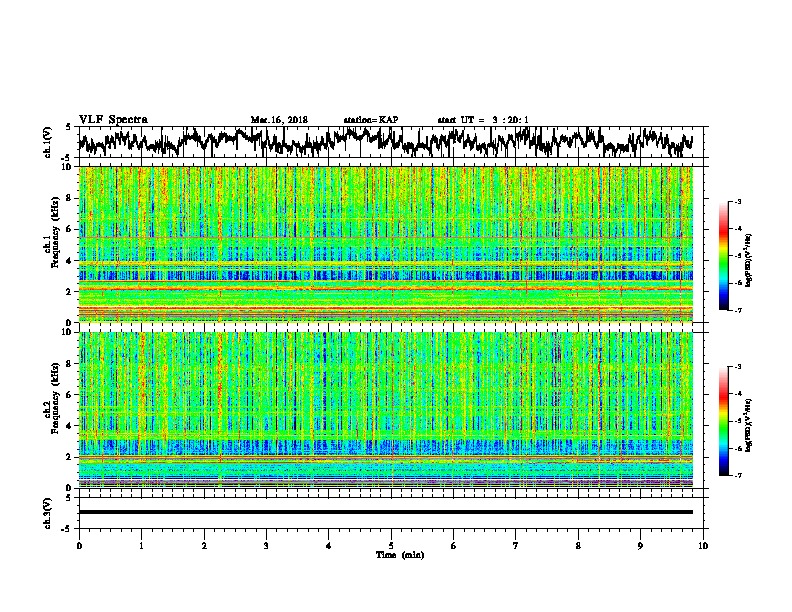This screenshot has height=612, width=792.
Task: Click the ch.1 frequency tick label "2"
Action: coord(70,292)
